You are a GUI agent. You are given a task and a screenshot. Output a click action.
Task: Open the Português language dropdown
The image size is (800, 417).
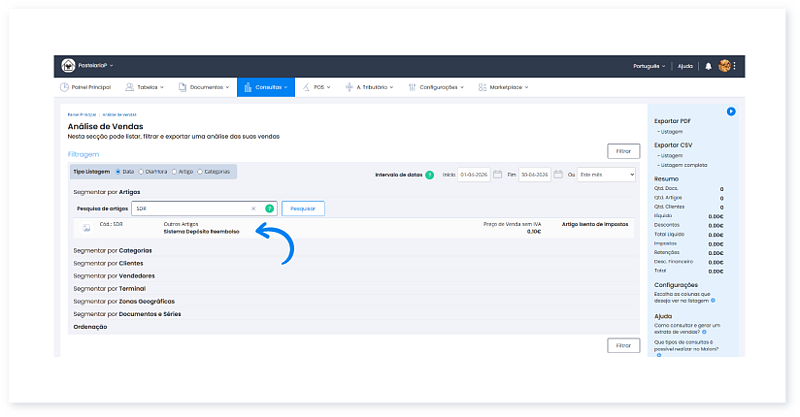point(650,66)
